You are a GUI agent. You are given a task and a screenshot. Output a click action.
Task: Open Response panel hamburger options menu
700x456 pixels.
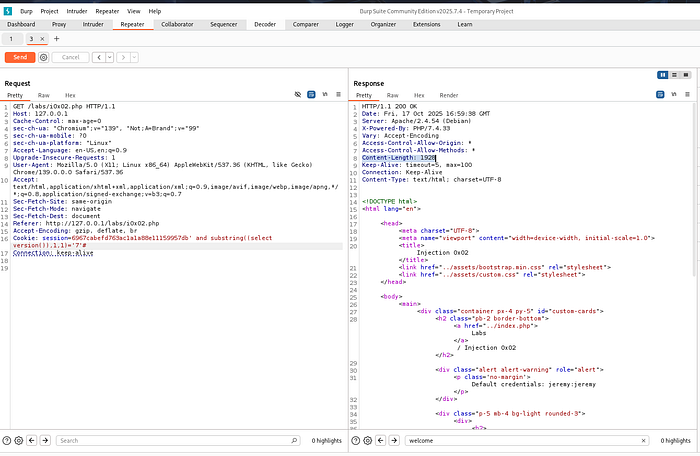click(x=688, y=94)
